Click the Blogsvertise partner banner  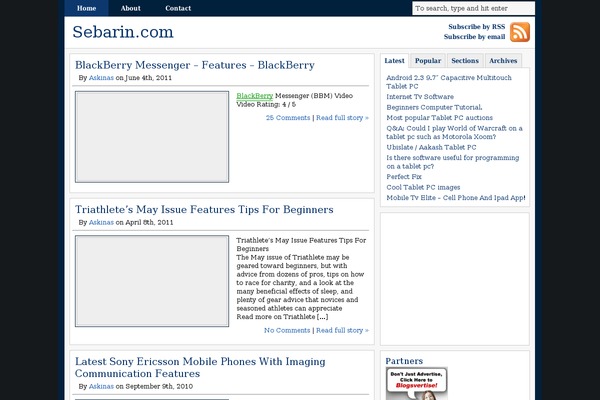coord(417,384)
